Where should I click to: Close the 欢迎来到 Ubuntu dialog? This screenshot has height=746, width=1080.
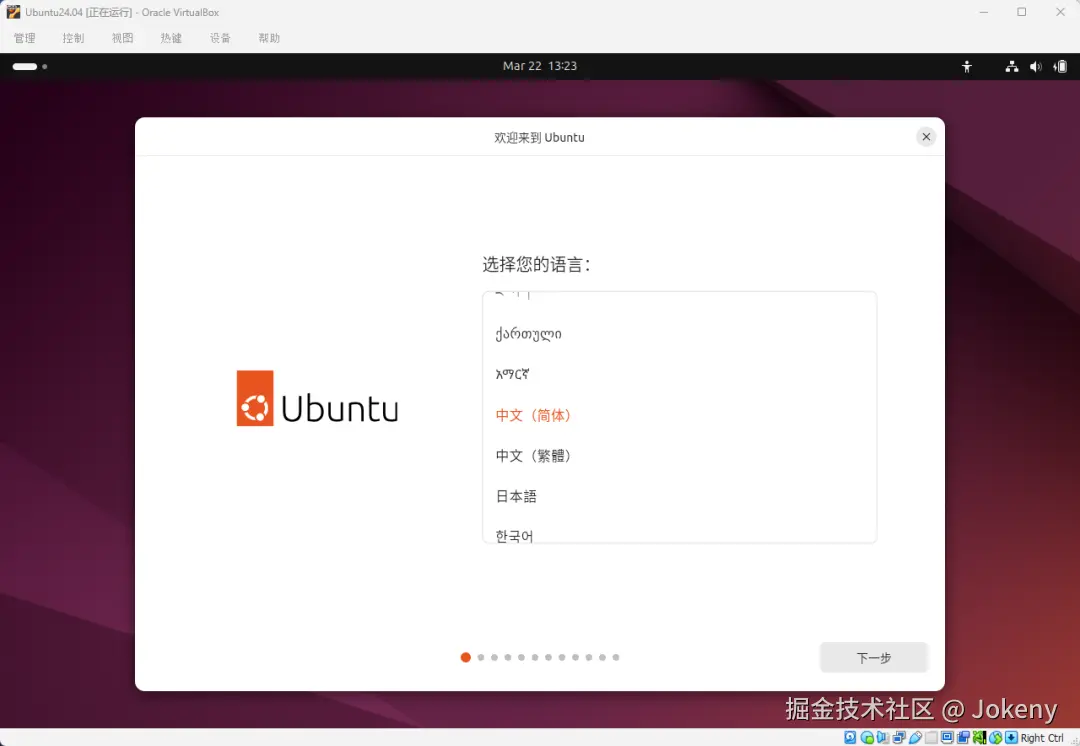pyautogui.click(x=926, y=136)
